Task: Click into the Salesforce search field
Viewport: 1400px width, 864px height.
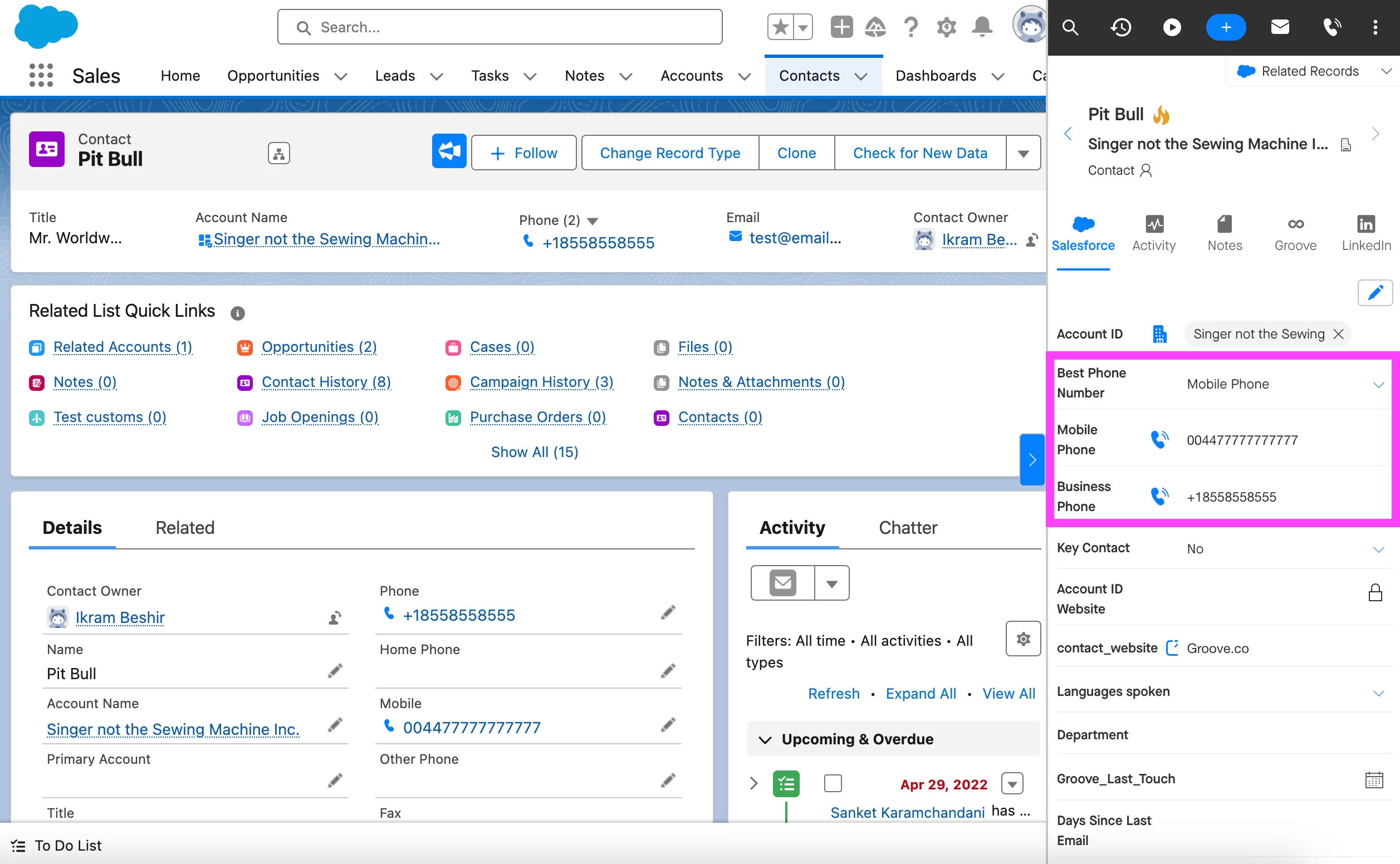Action: pos(500,27)
